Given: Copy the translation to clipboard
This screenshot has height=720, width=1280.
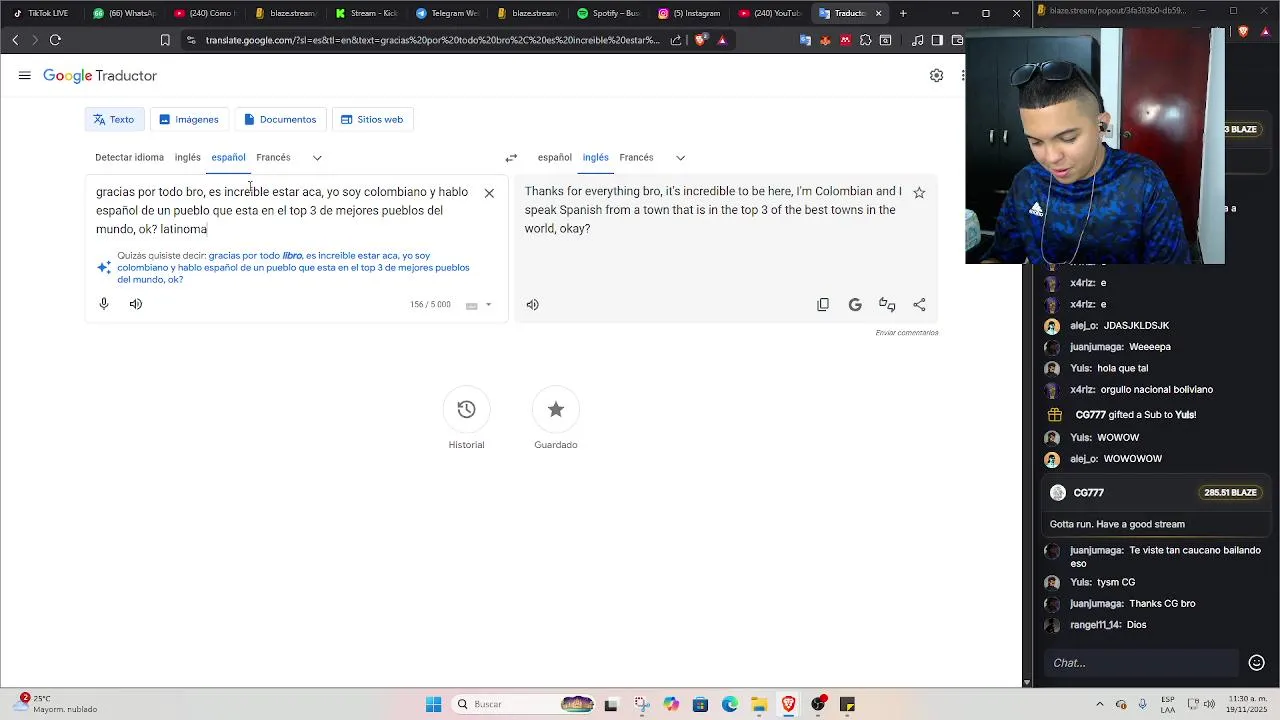Looking at the screenshot, I should (x=823, y=305).
